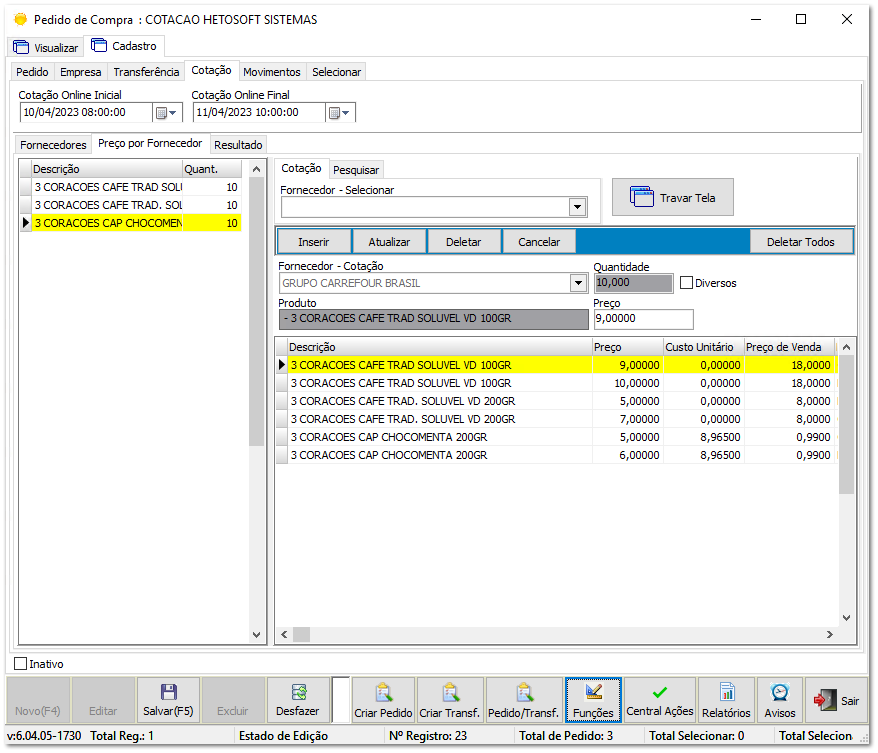The image size is (878, 753).
Task: Click the Inserir button
Action: tap(313, 242)
